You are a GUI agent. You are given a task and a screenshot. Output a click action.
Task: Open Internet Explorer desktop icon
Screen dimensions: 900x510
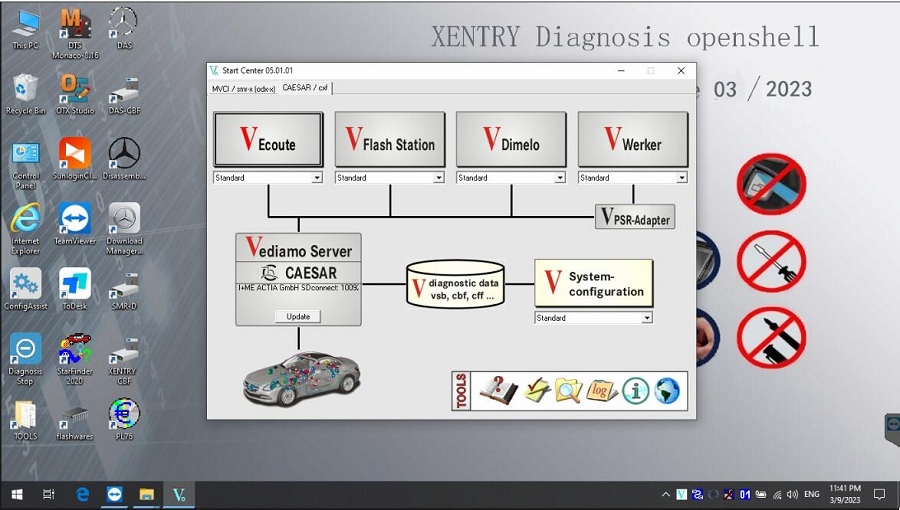[x=25, y=229]
